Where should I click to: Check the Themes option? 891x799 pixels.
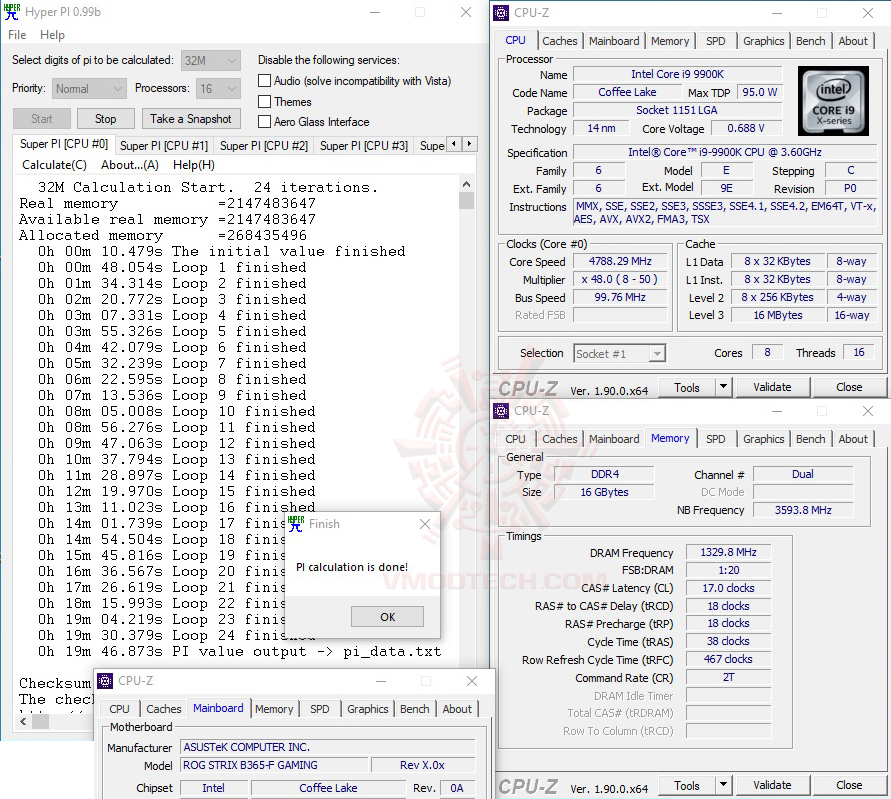point(264,101)
